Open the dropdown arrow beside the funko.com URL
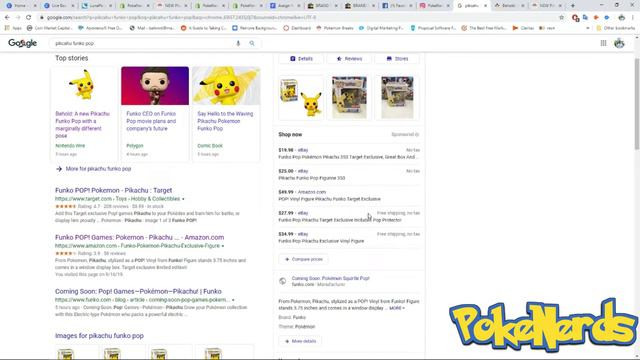This screenshot has height=360, width=640. [x=233, y=300]
